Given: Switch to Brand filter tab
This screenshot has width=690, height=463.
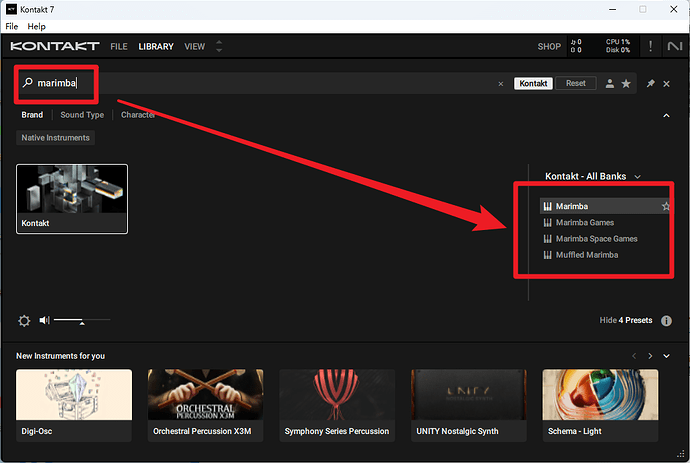Looking at the screenshot, I should pos(32,115).
